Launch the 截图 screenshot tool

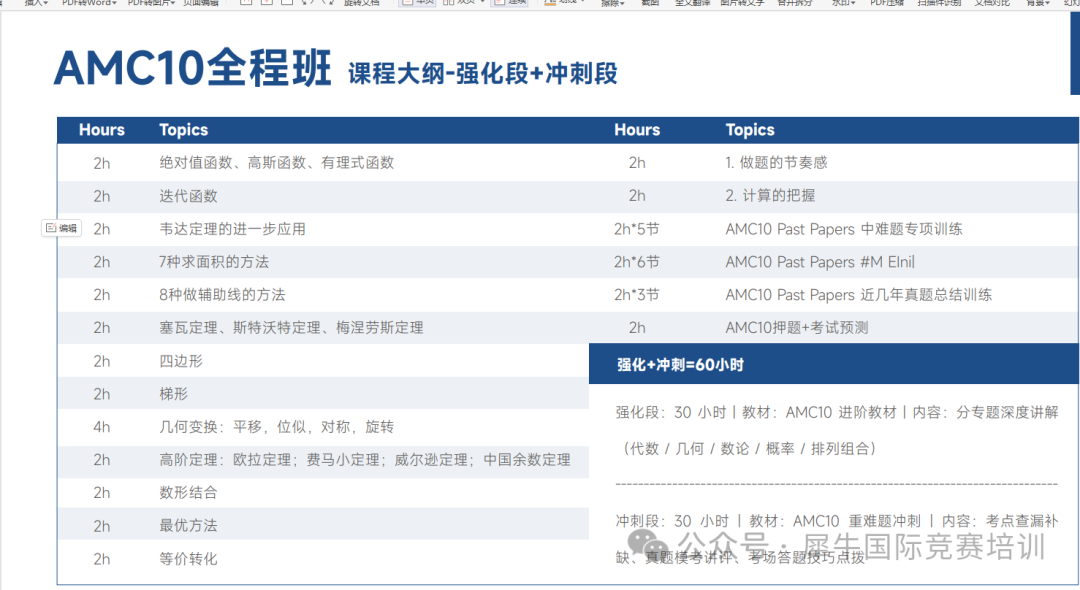650,3
